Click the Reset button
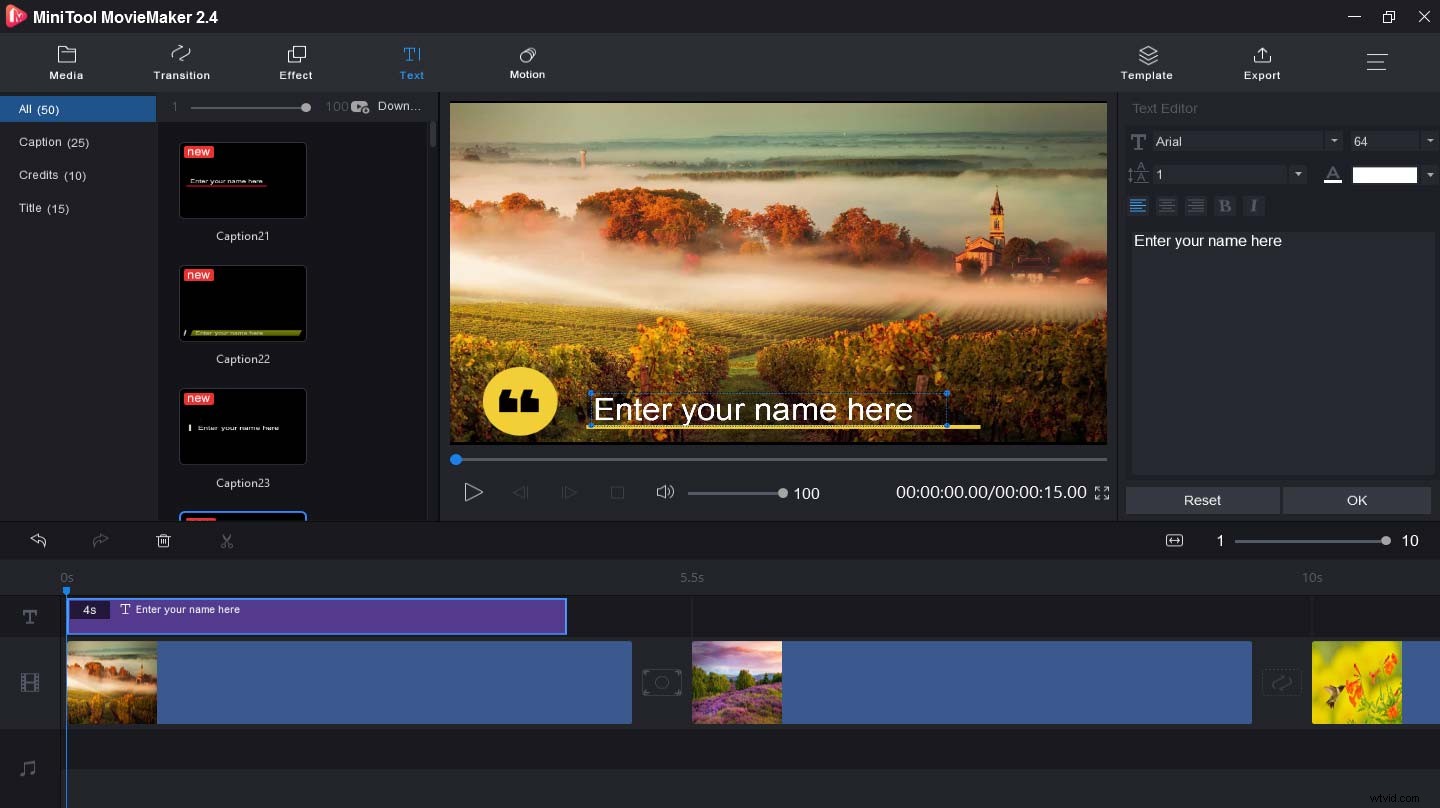1440x808 pixels. [1202, 500]
